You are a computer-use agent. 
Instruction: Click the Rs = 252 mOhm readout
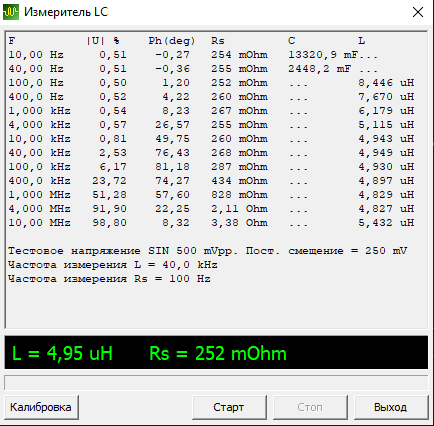coord(218,353)
